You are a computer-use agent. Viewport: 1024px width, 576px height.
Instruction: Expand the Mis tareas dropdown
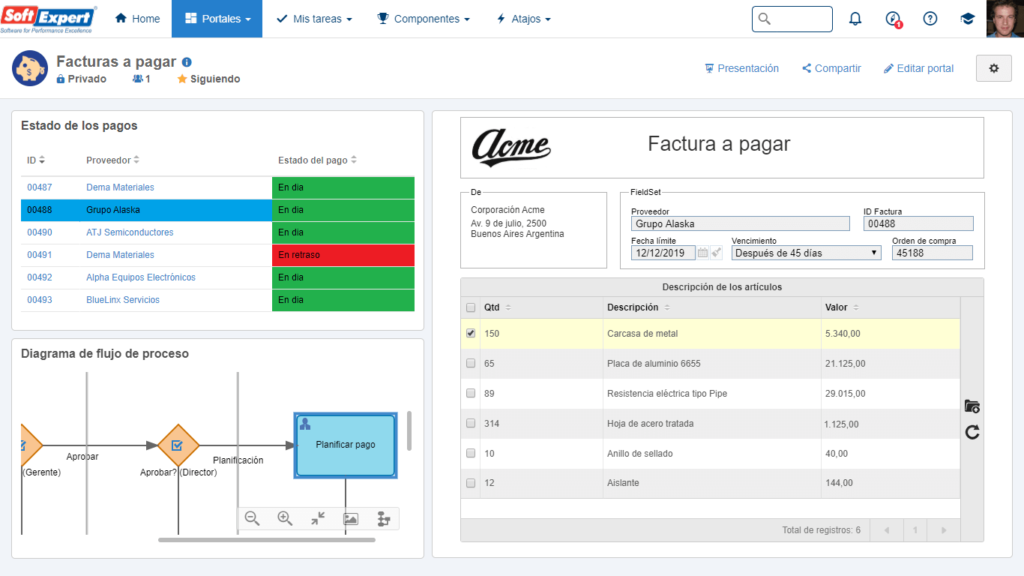click(314, 19)
